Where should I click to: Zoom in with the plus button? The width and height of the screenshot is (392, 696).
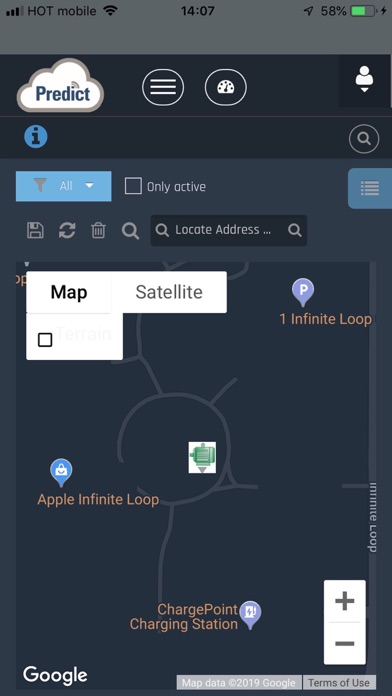(x=344, y=601)
